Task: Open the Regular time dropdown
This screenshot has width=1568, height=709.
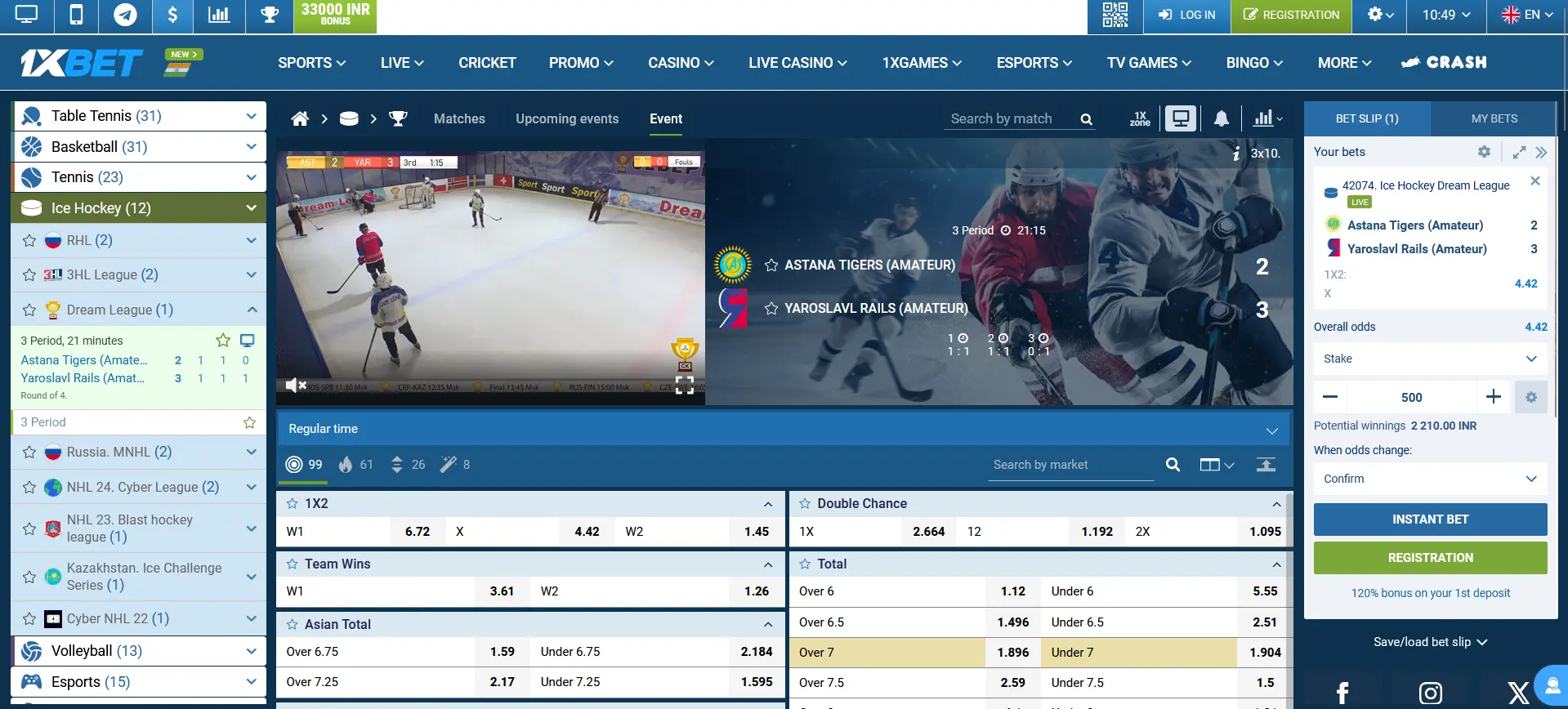Action: click(784, 429)
